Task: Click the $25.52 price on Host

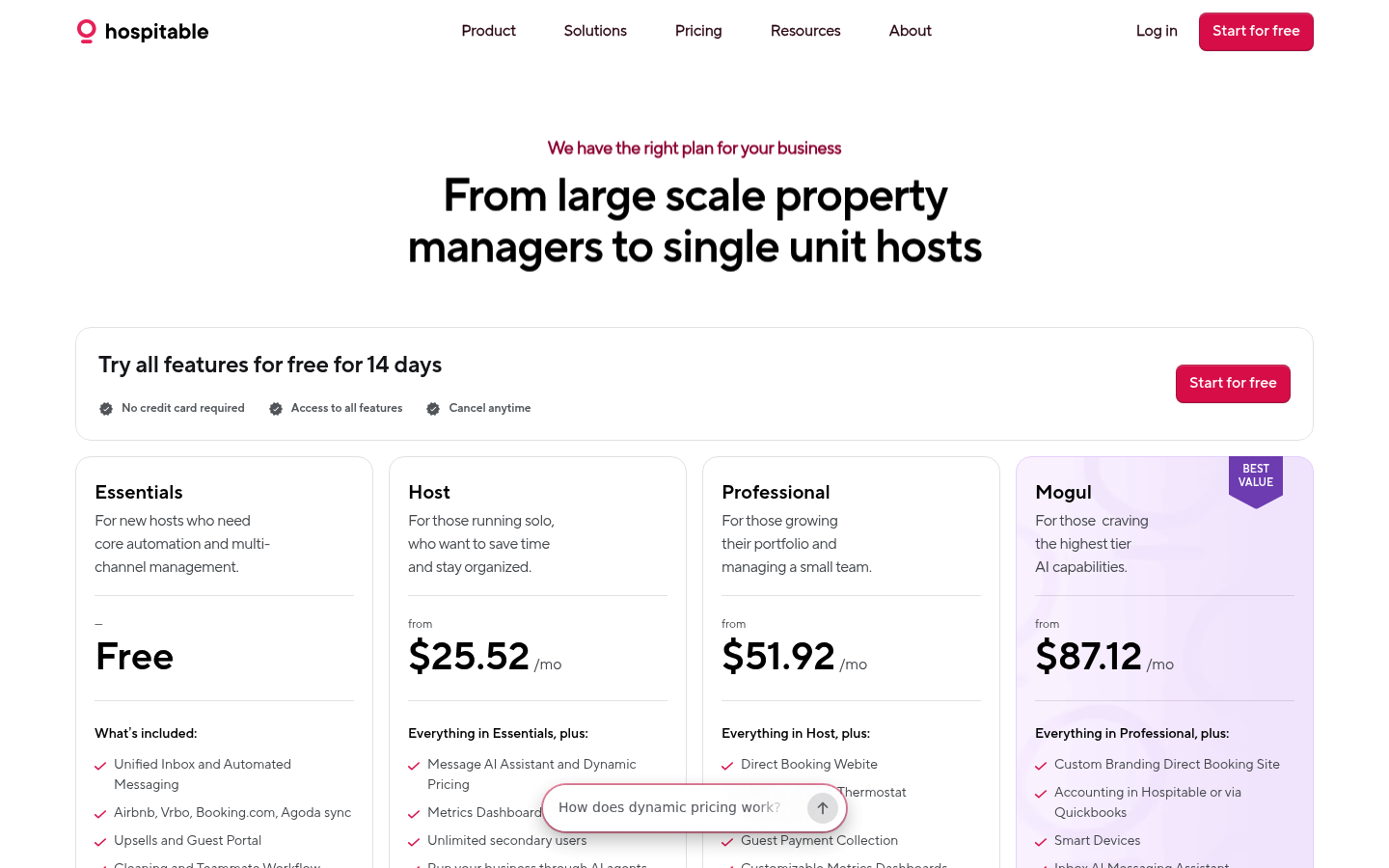Action: (469, 657)
